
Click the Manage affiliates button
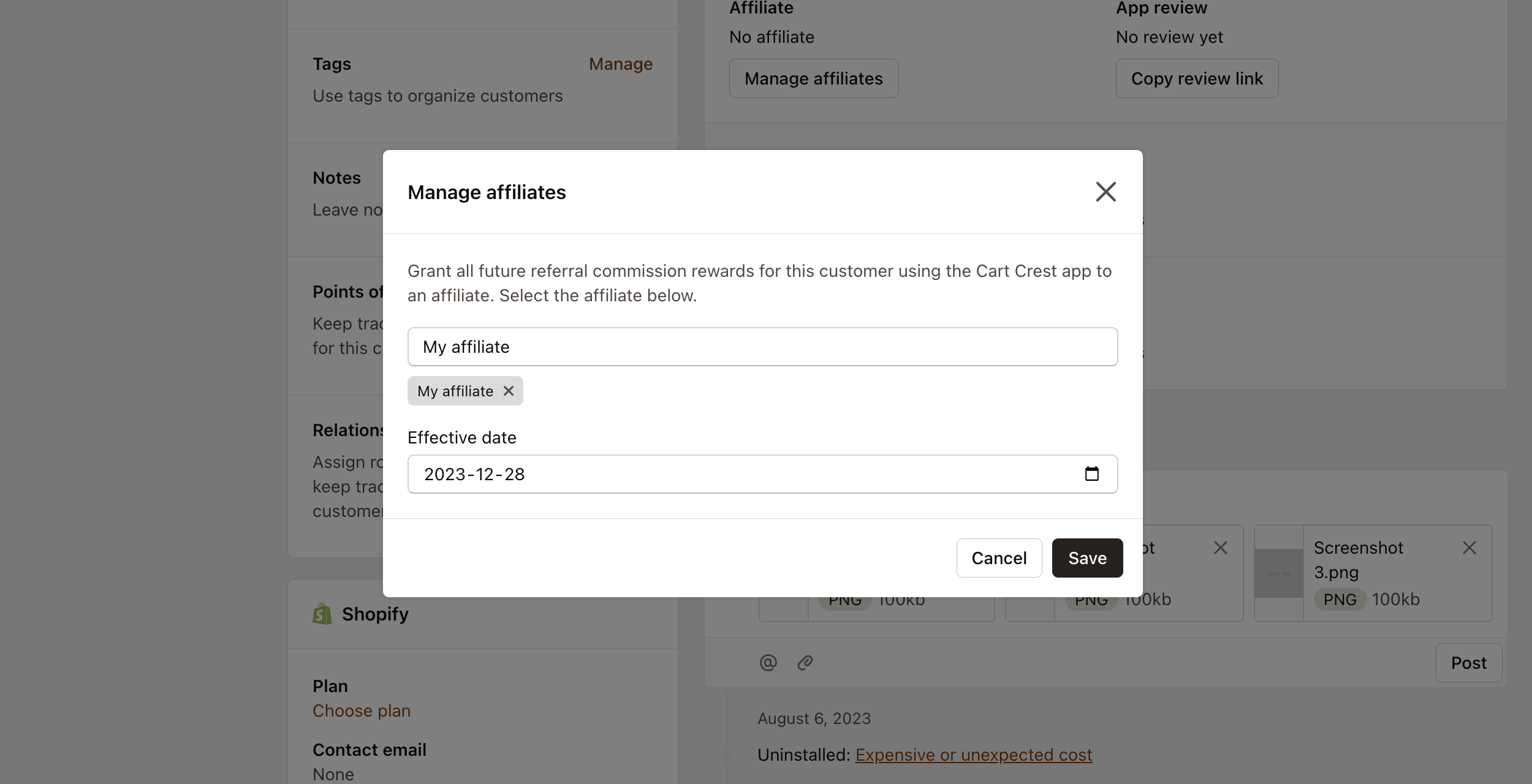814,78
